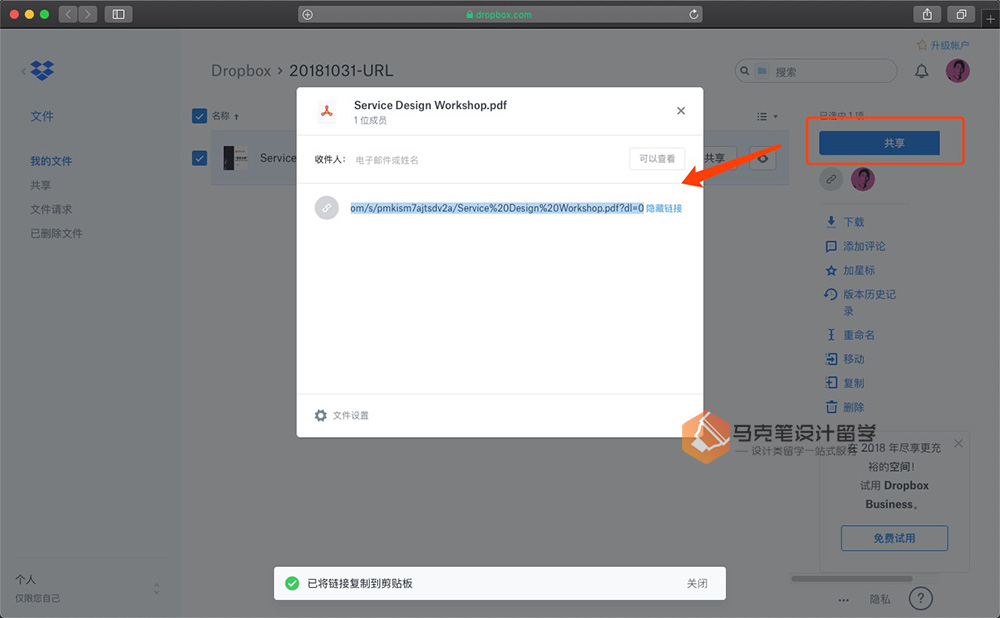Click the blue 共享 button in right panel
This screenshot has height=618, width=1000.
879,143
